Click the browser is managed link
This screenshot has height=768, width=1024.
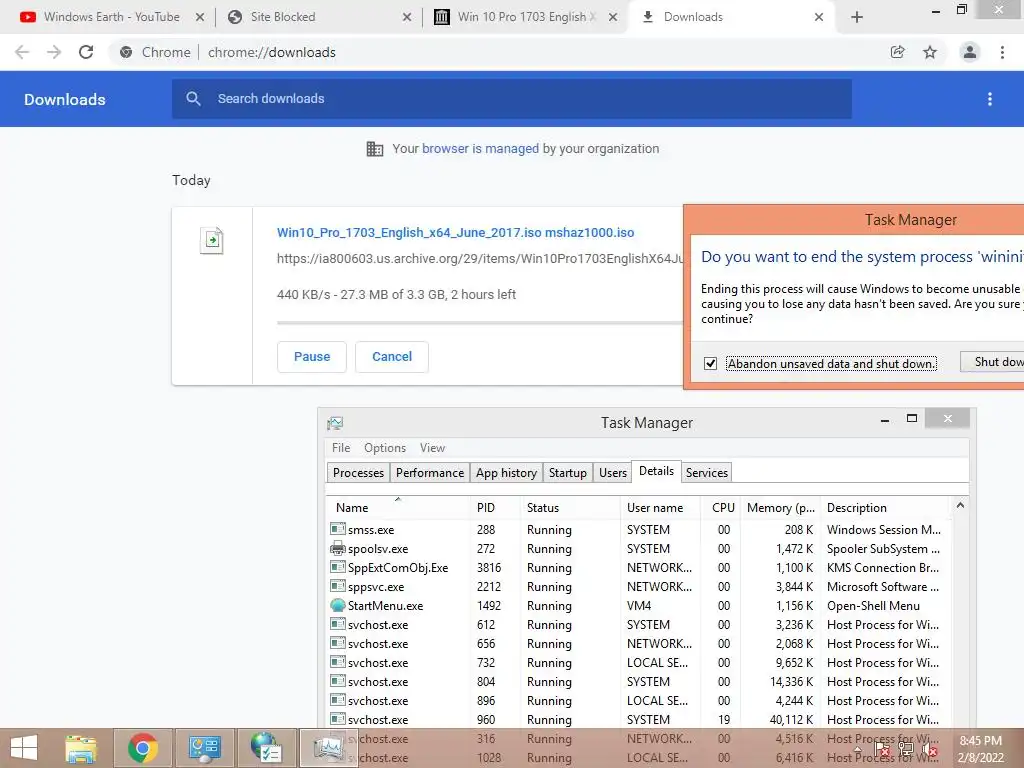click(480, 149)
